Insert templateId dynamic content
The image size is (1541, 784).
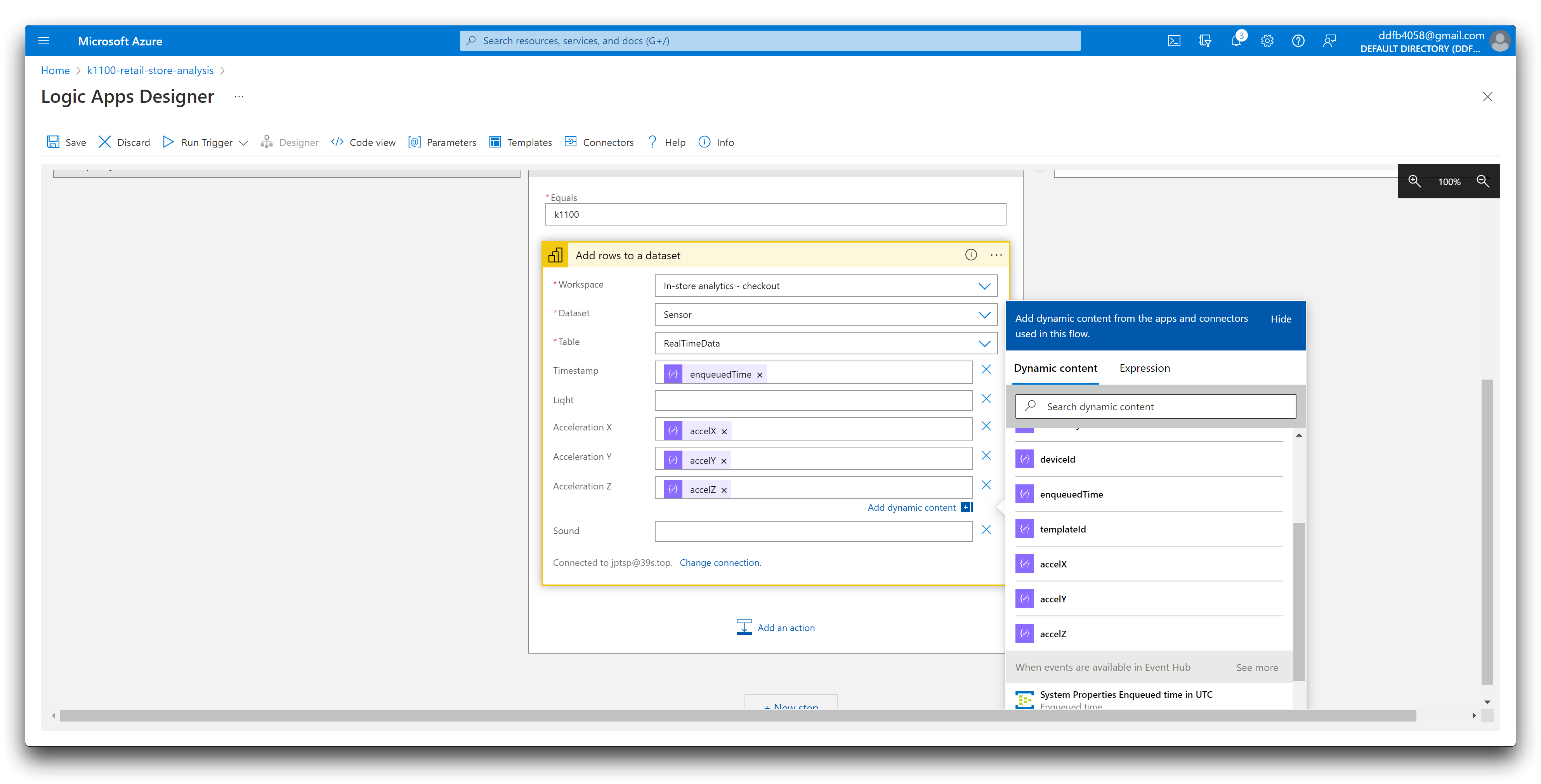point(1149,529)
